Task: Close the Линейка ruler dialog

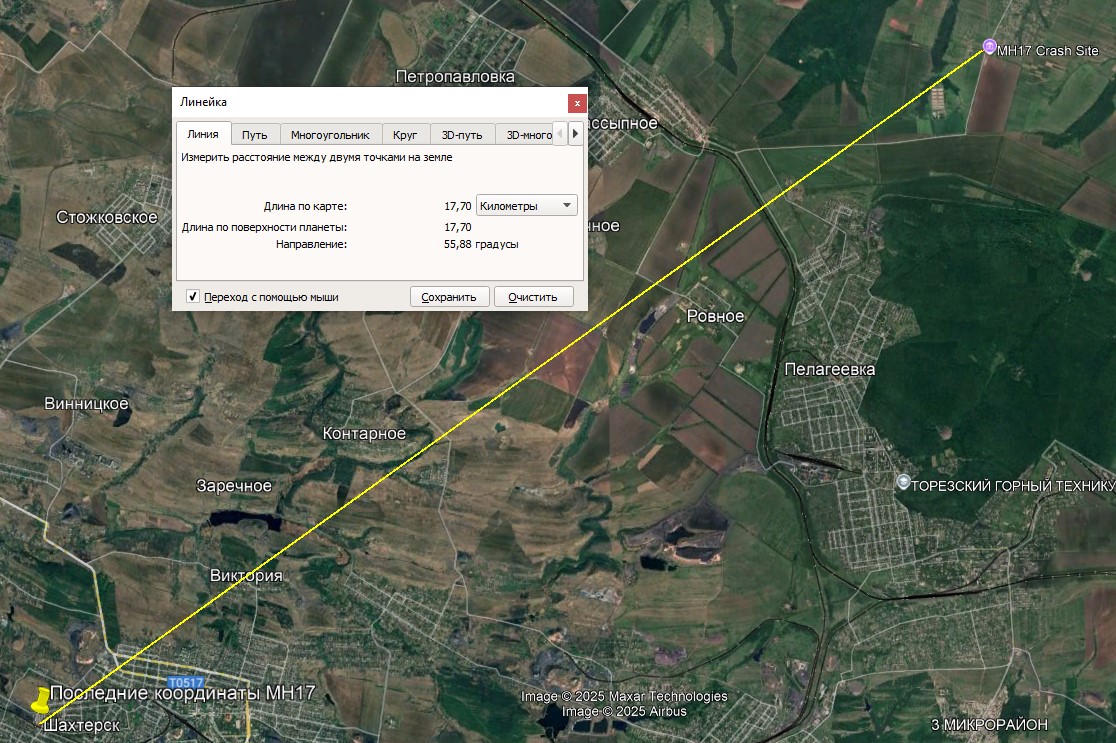Action: pos(577,103)
